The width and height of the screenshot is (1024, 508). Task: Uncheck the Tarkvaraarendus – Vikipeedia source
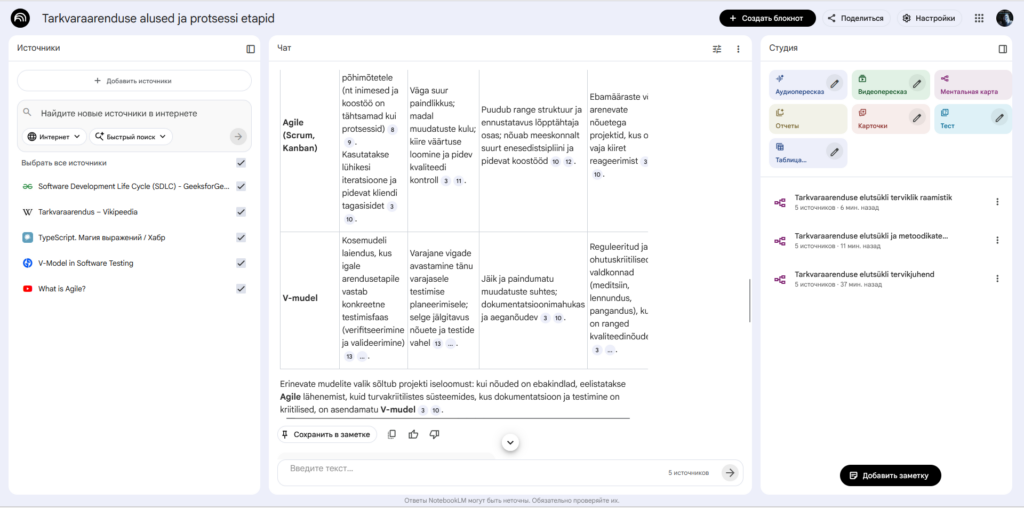pos(241,212)
